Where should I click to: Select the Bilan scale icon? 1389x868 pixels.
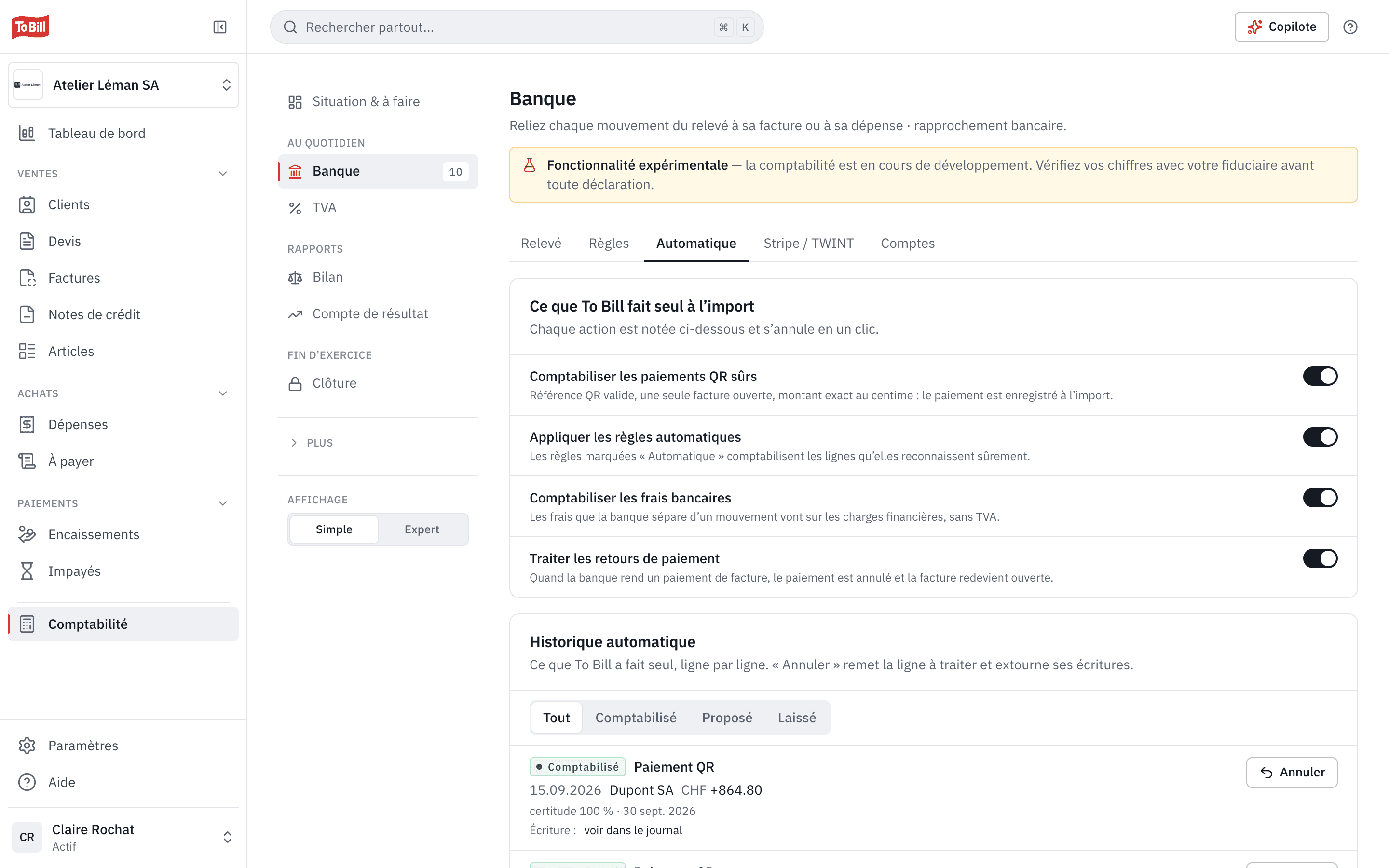pos(295,278)
